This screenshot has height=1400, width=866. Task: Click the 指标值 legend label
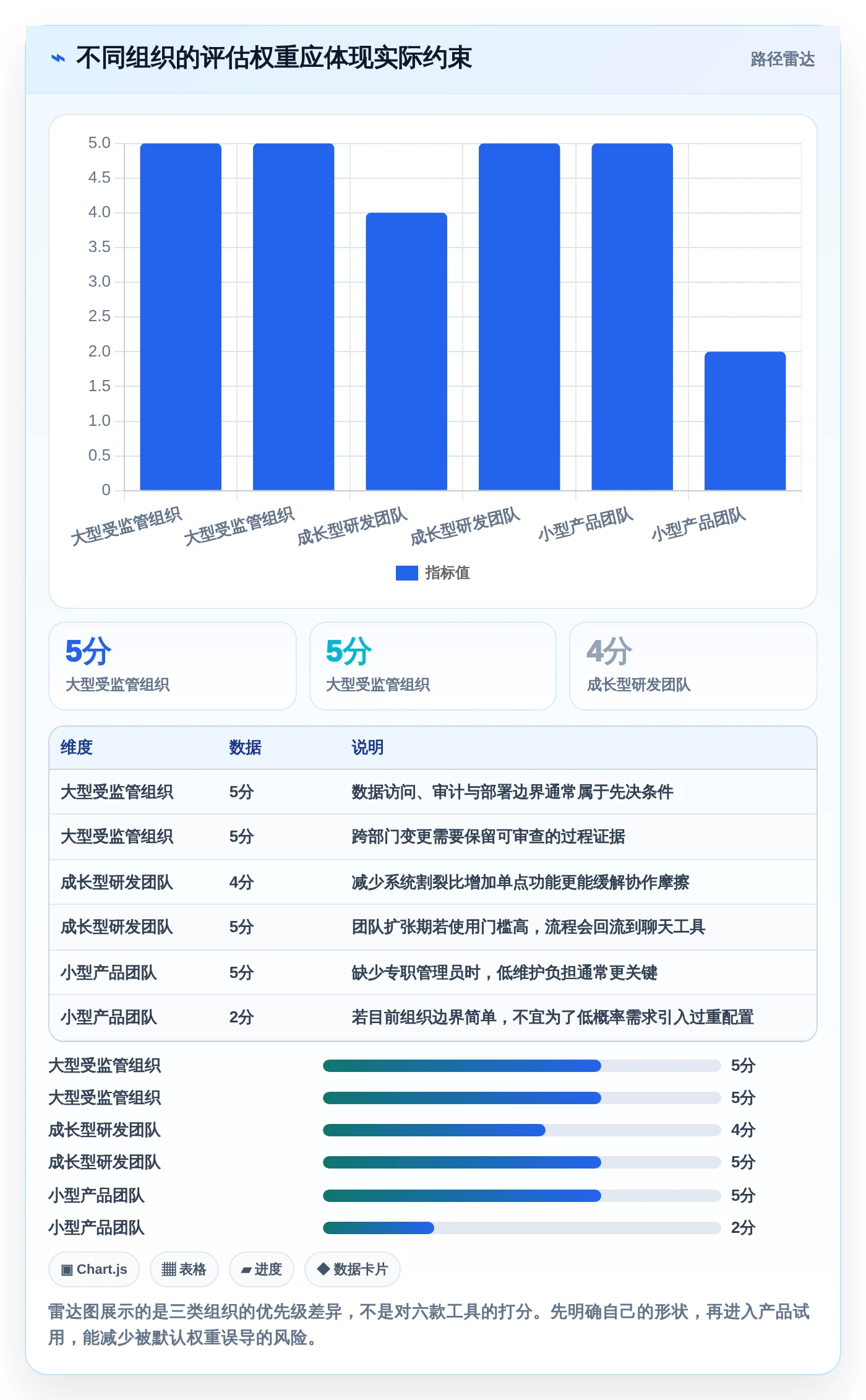pyautogui.click(x=447, y=573)
